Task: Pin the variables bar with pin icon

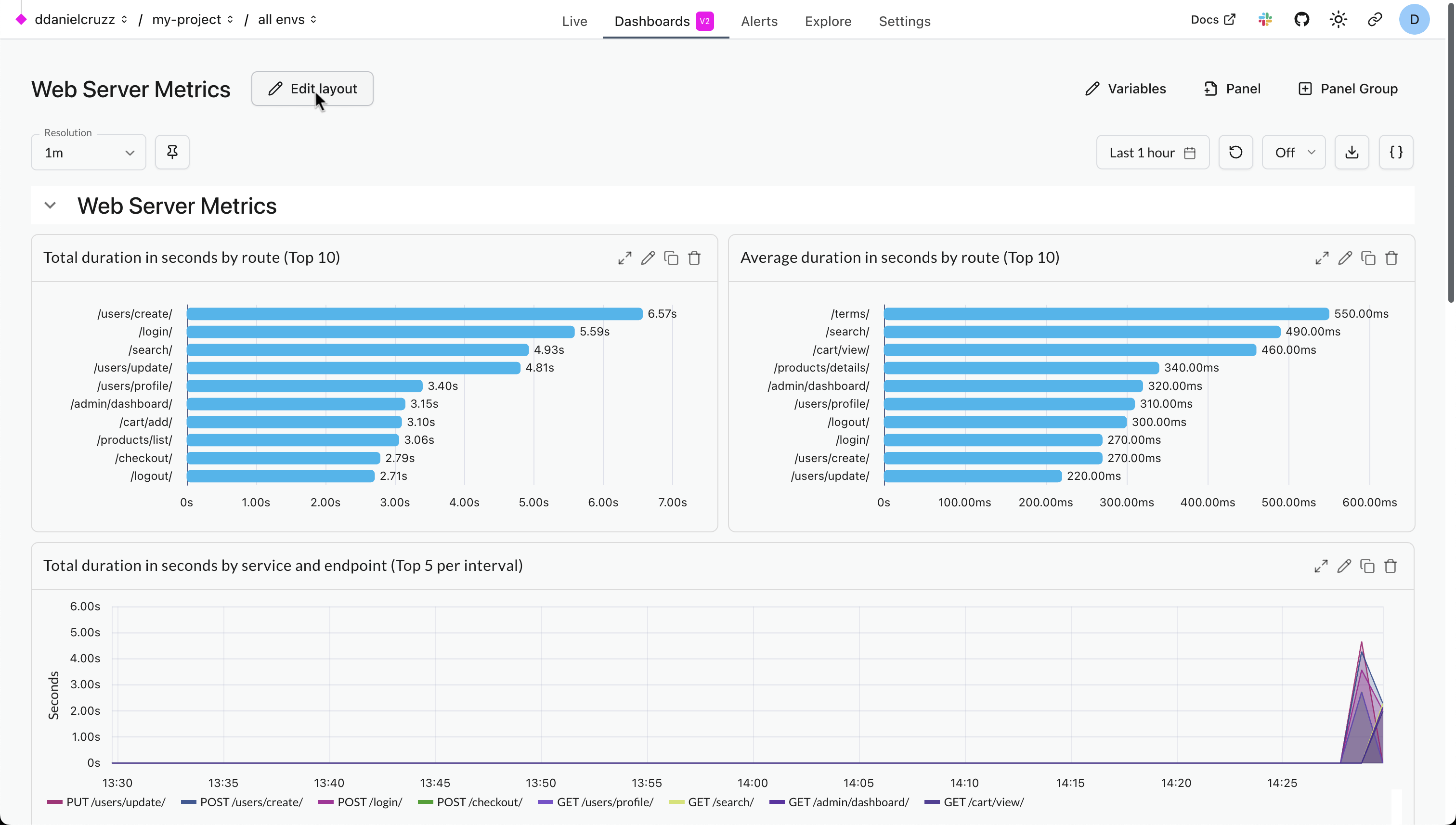Action: click(172, 153)
